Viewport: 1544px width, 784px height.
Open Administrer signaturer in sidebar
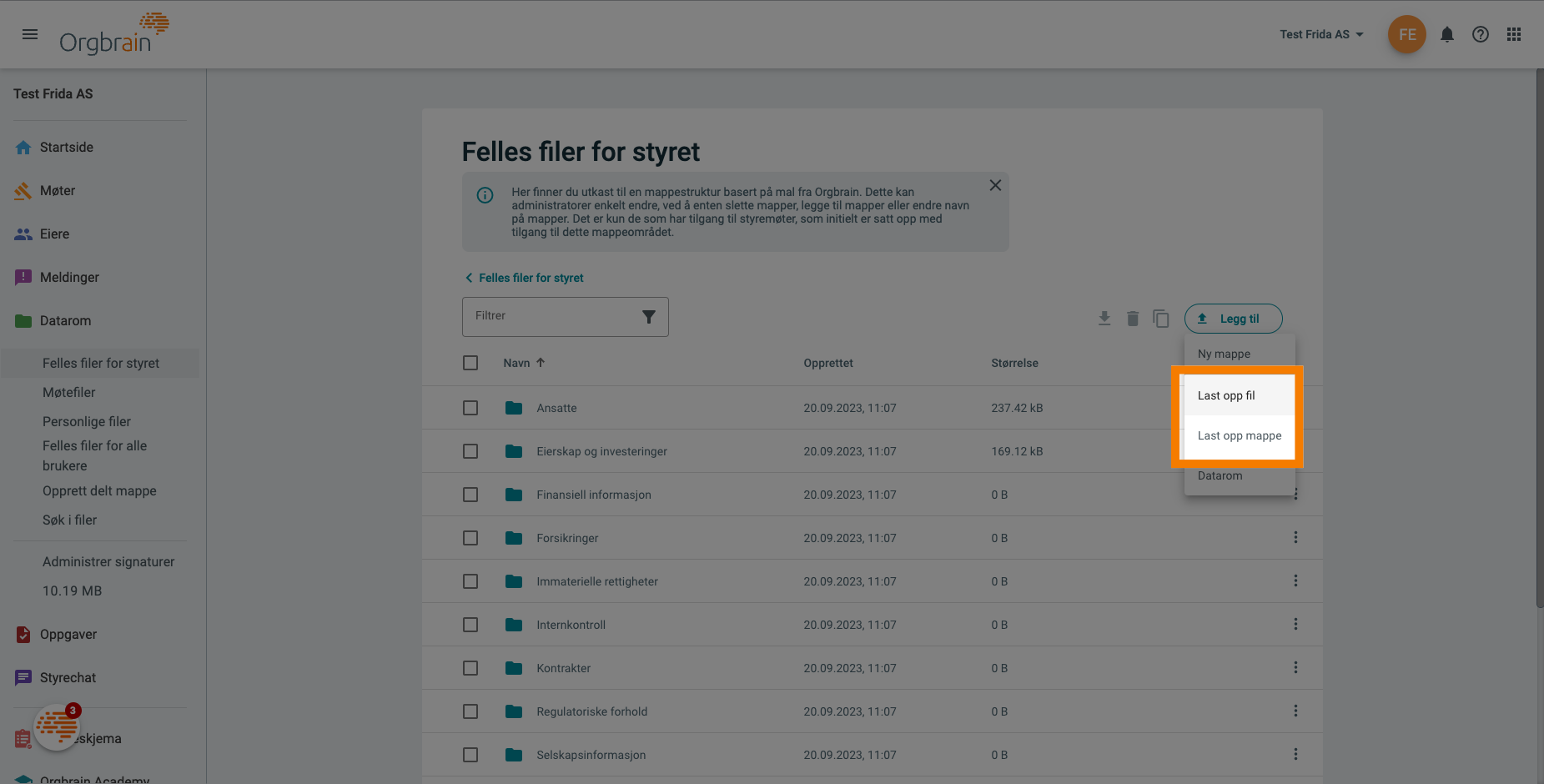tap(108, 562)
